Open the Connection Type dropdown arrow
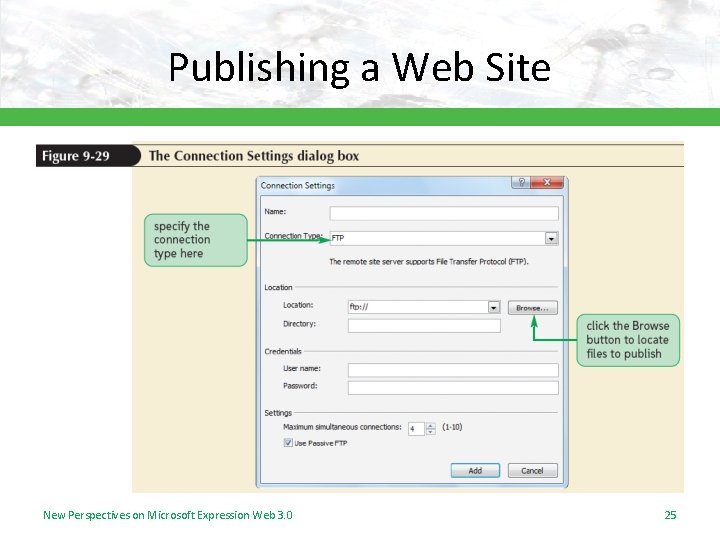Image resolution: width=720 pixels, height=540 pixels. (551, 238)
